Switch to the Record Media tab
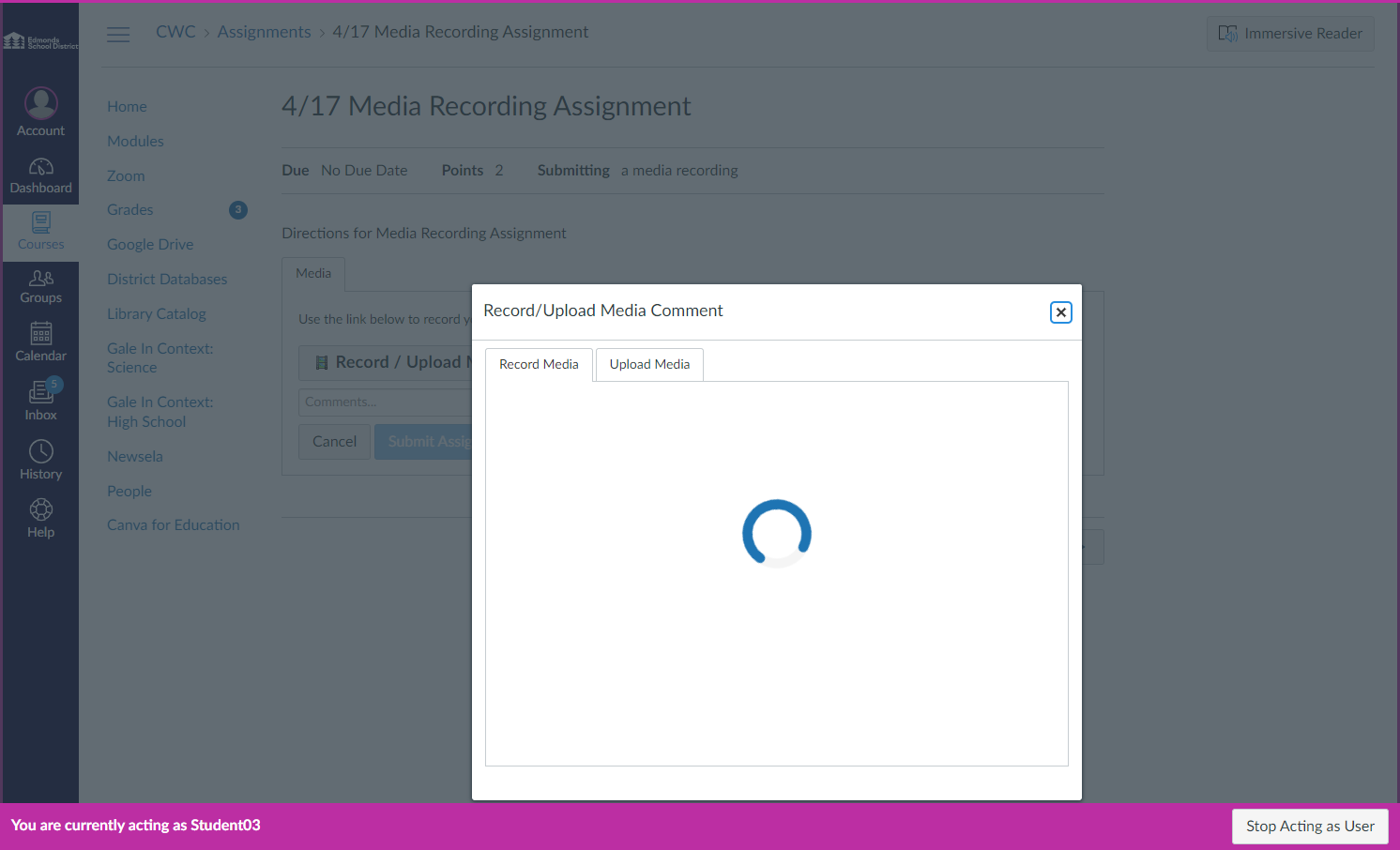Viewport: 1400px width, 850px height. click(539, 364)
